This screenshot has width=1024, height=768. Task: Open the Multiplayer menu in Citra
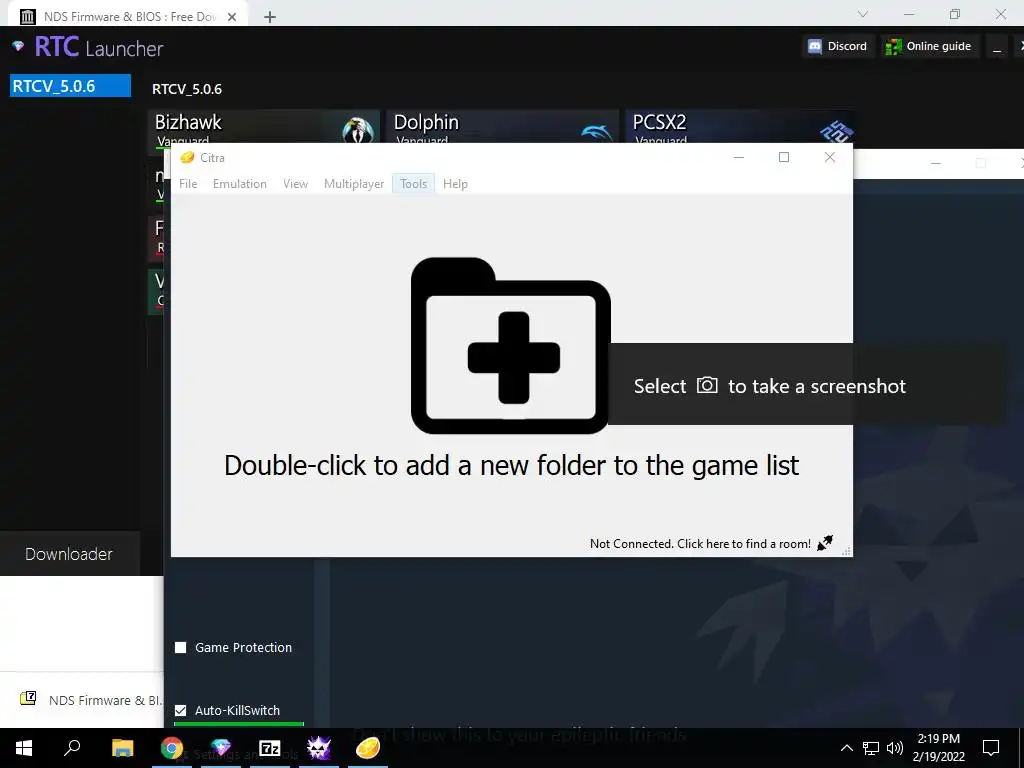(x=354, y=184)
